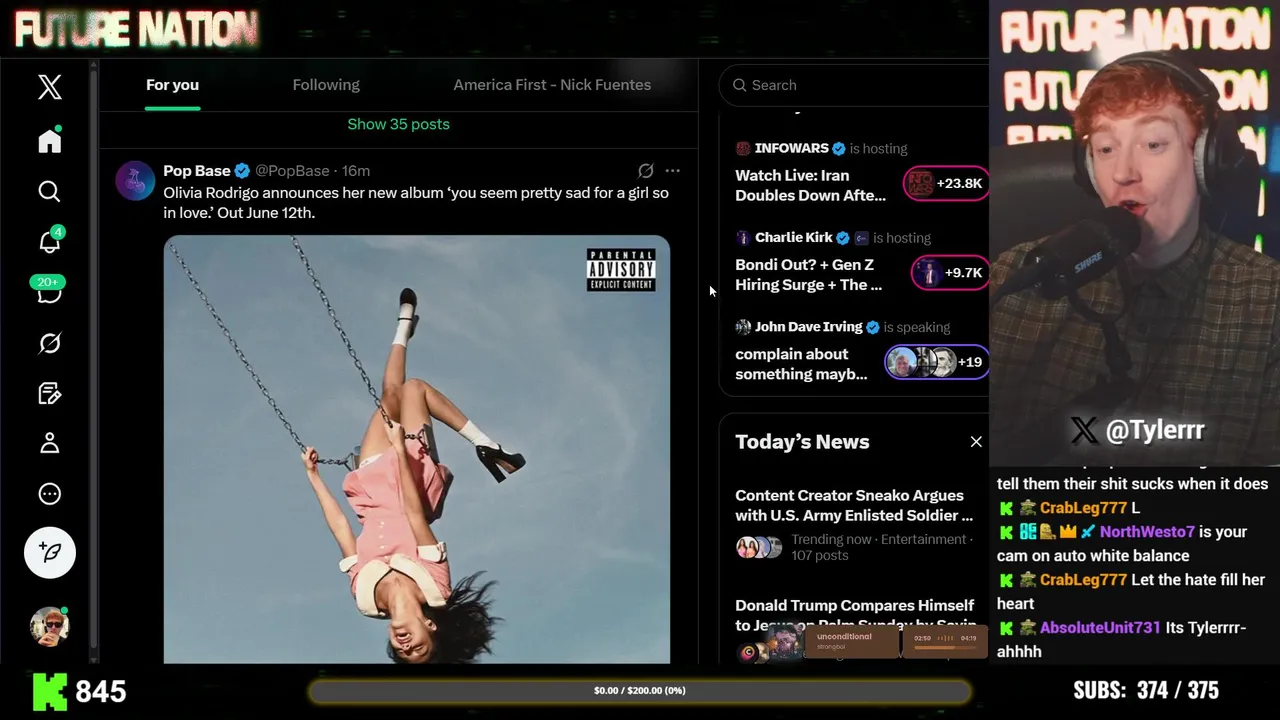The height and width of the screenshot is (720, 1280).
Task: Click Pop Base verified badge
Action: click(242, 171)
